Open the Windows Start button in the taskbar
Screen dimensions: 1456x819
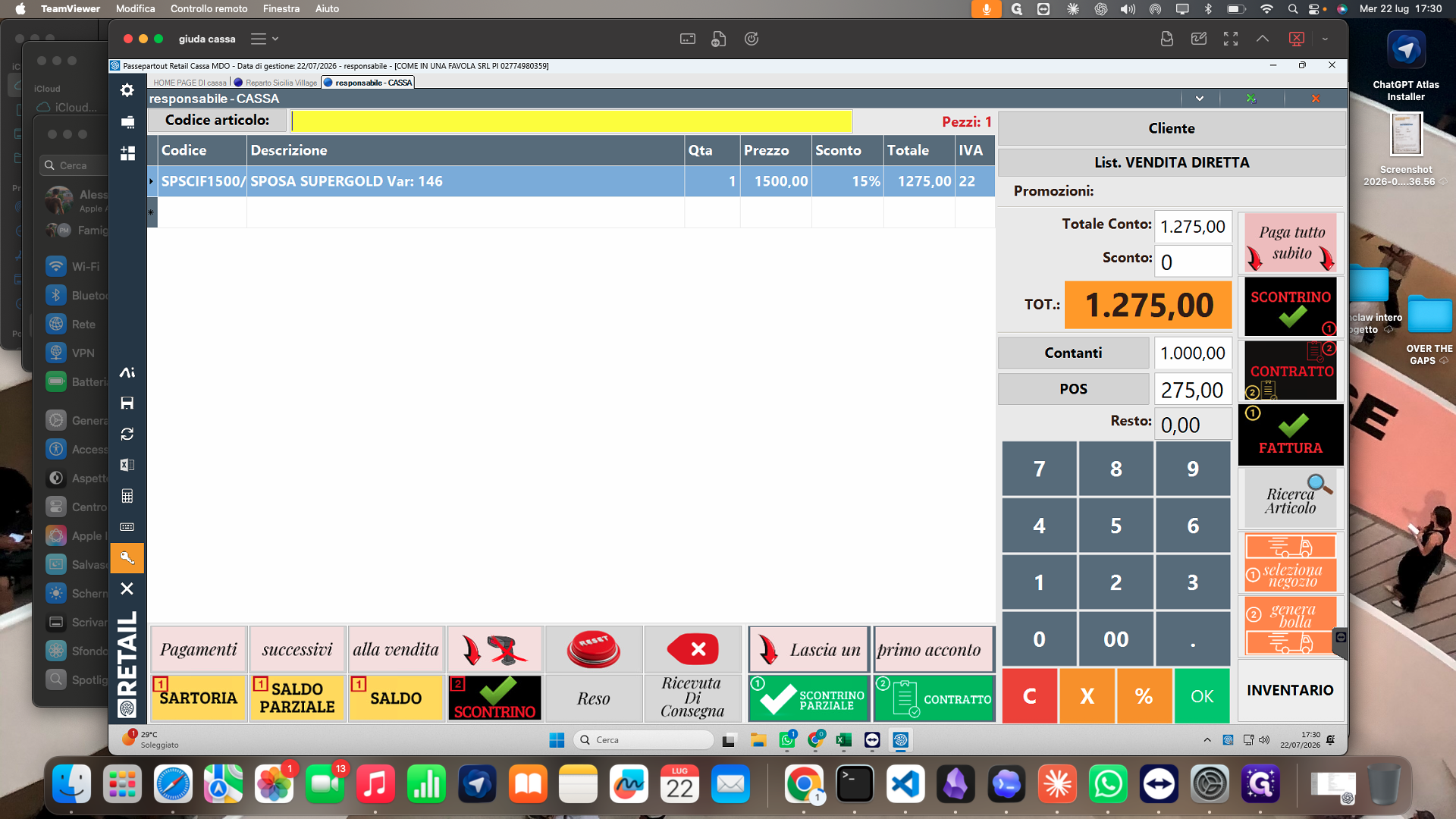557,740
